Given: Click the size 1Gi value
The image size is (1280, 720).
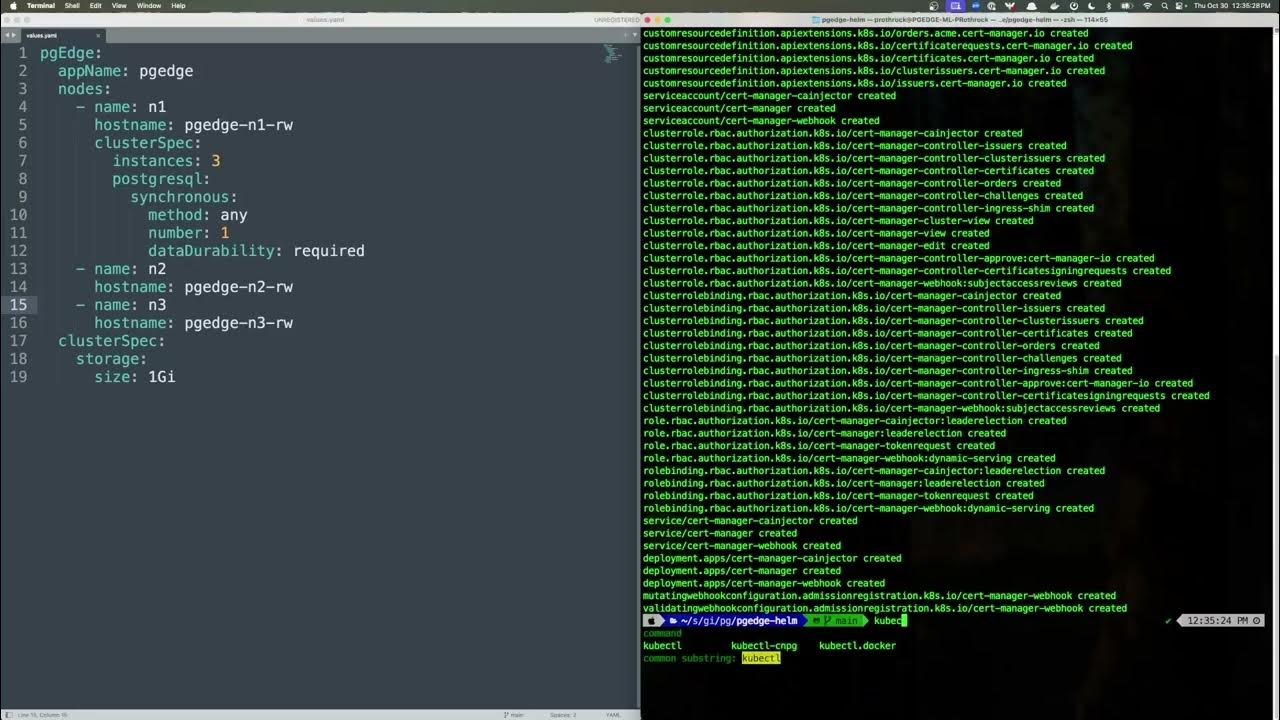Looking at the screenshot, I should [161, 377].
